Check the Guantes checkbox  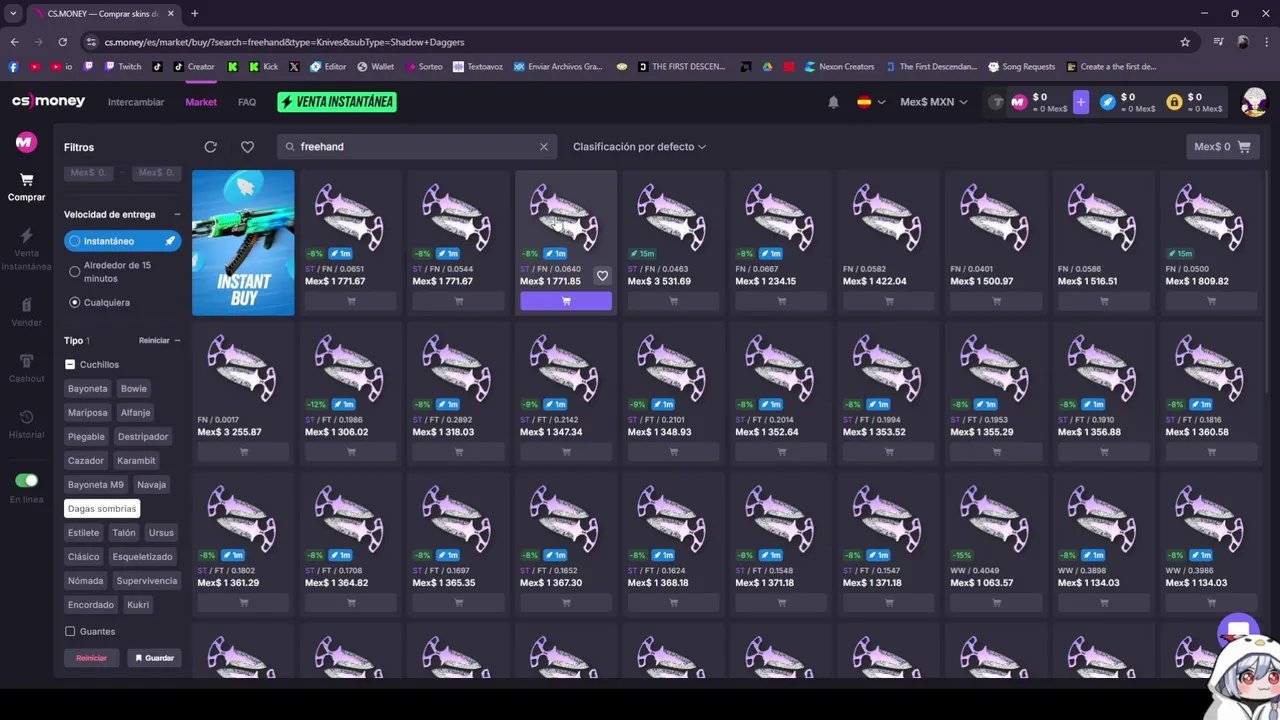[x=70, y=632]
